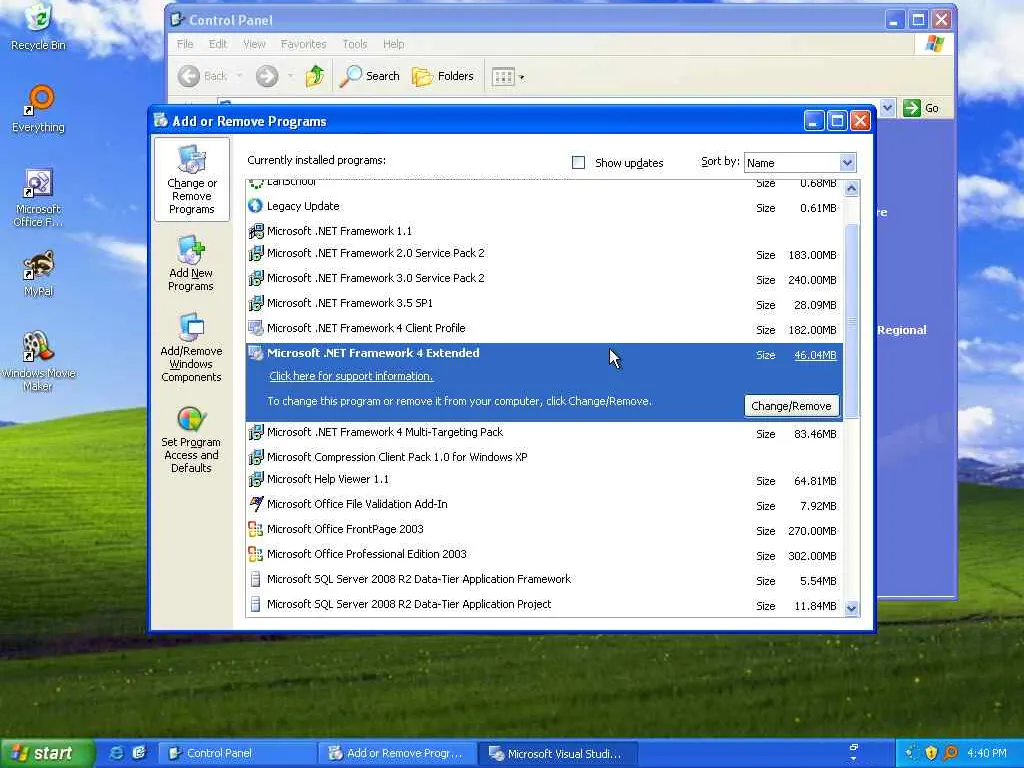Open the Help menu in Control Panel

click(x=393, y=44)
